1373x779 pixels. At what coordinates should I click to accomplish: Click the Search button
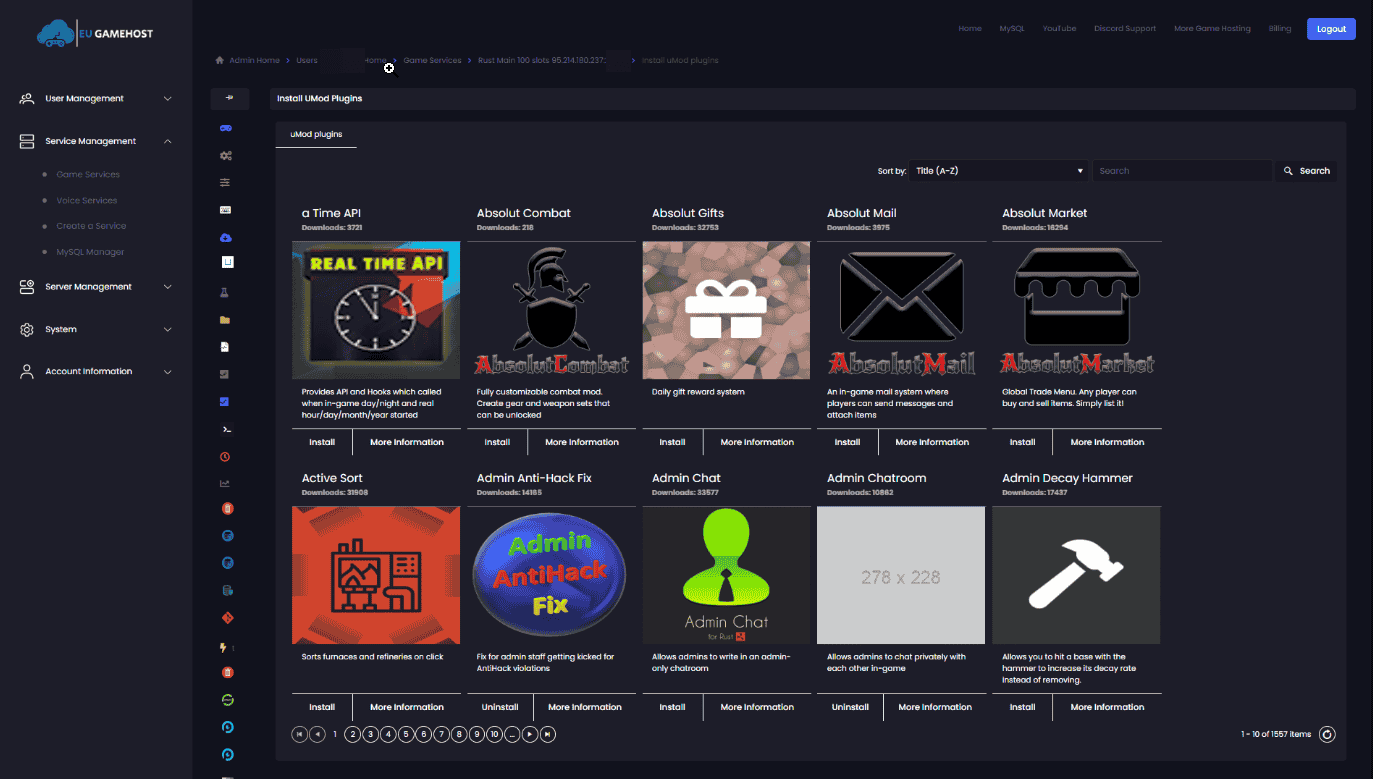click(1307, 171)
